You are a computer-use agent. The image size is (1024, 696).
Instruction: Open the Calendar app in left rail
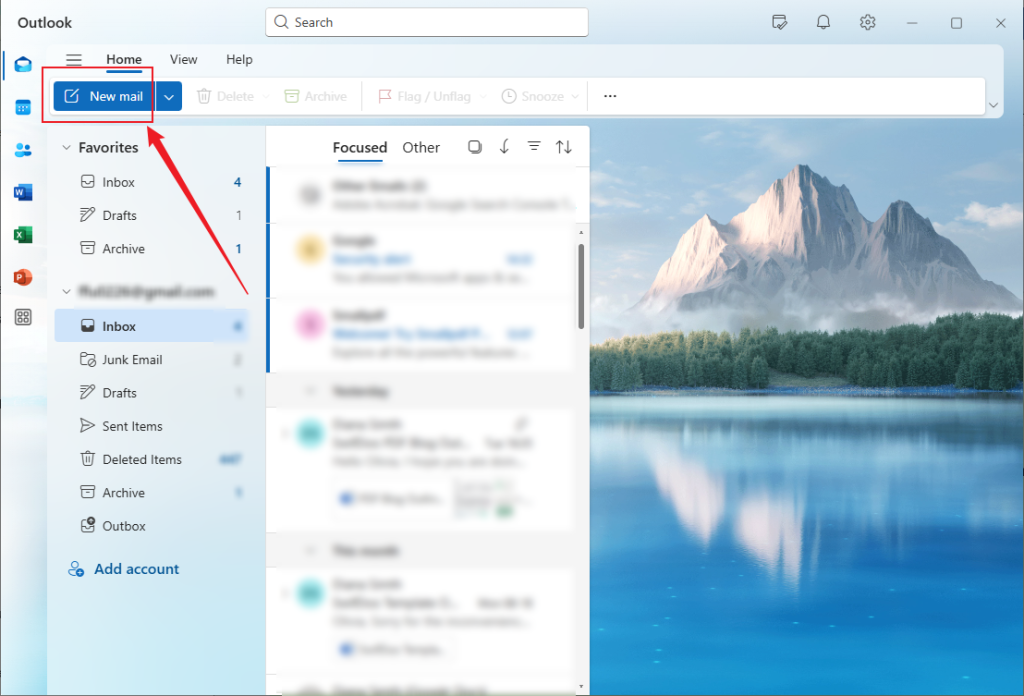click(22, 107)
